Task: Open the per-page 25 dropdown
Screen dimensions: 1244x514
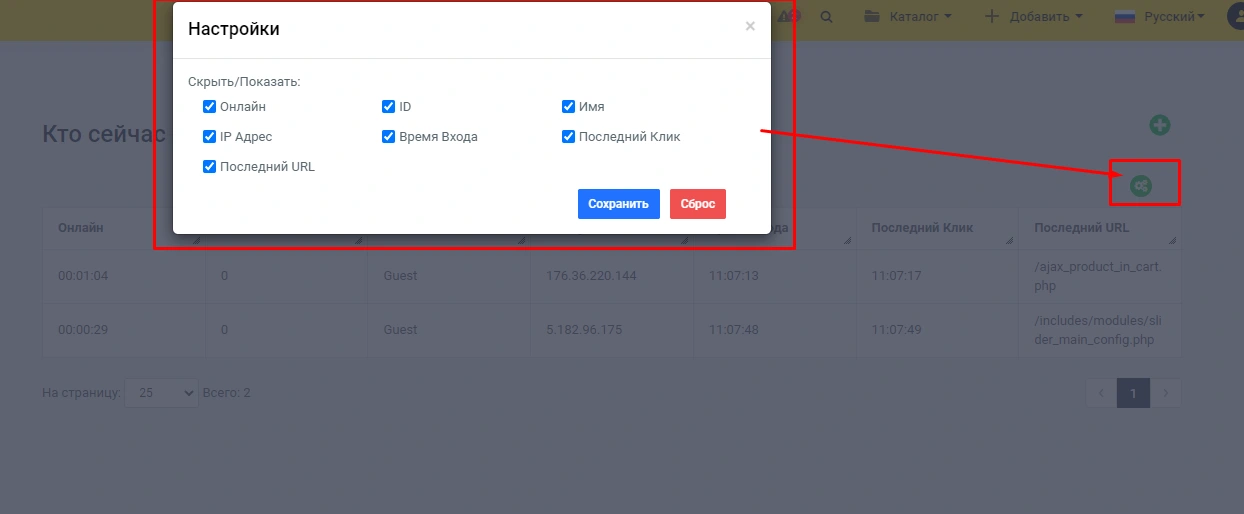Action: tap(161, 393)
